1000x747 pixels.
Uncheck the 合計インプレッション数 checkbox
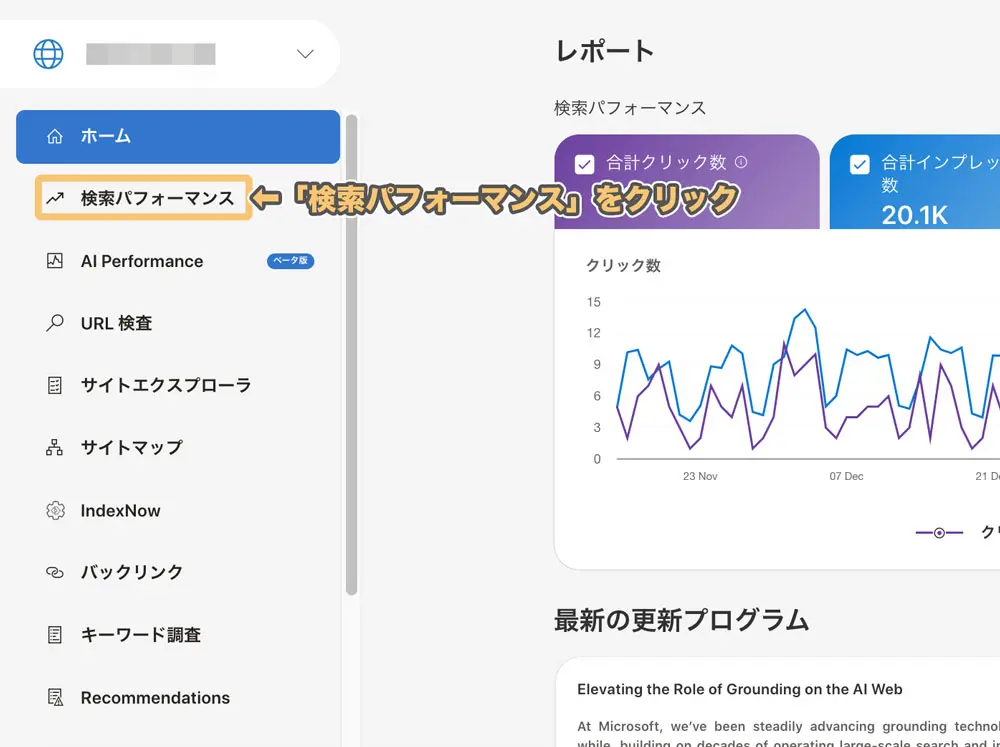pos(860,164)
